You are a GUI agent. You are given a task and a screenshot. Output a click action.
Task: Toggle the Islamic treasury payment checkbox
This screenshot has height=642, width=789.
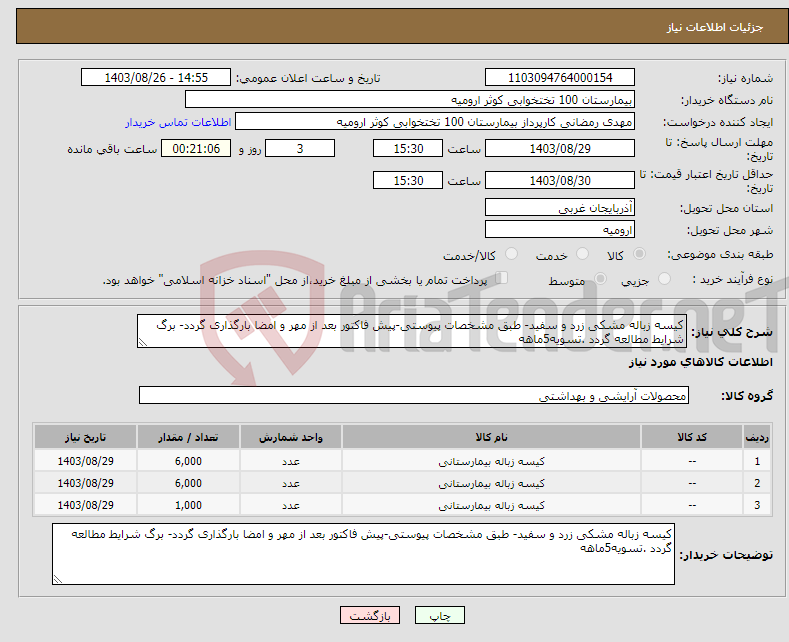coord(501,278)
